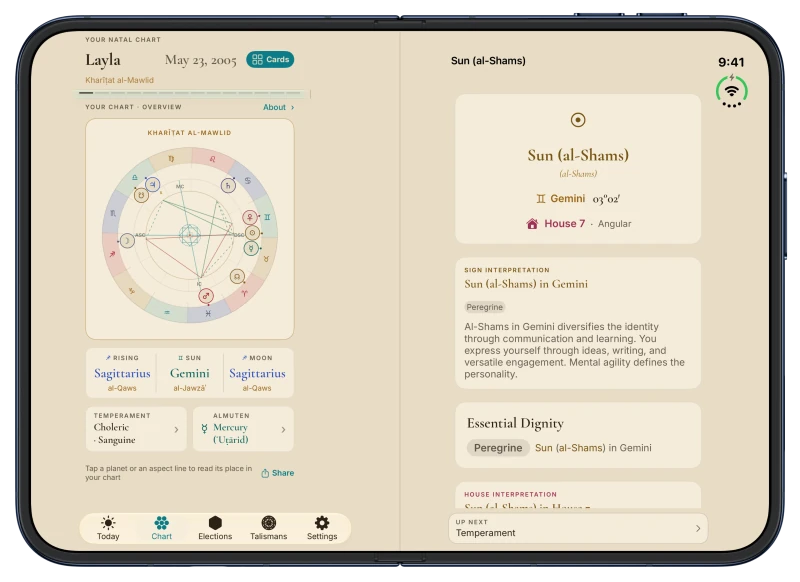Tap the Mercury glyph on the chart wheel
Viewport: 800px width, 582px height.
click(251, 248)
